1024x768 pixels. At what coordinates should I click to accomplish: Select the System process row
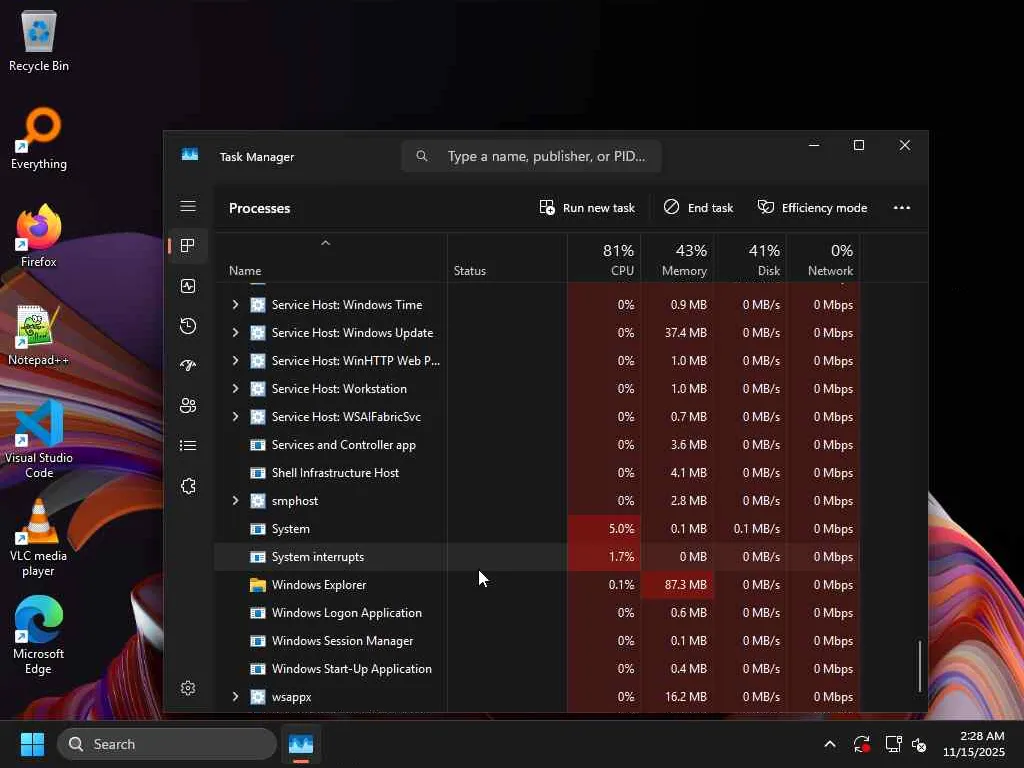[537, 529]
